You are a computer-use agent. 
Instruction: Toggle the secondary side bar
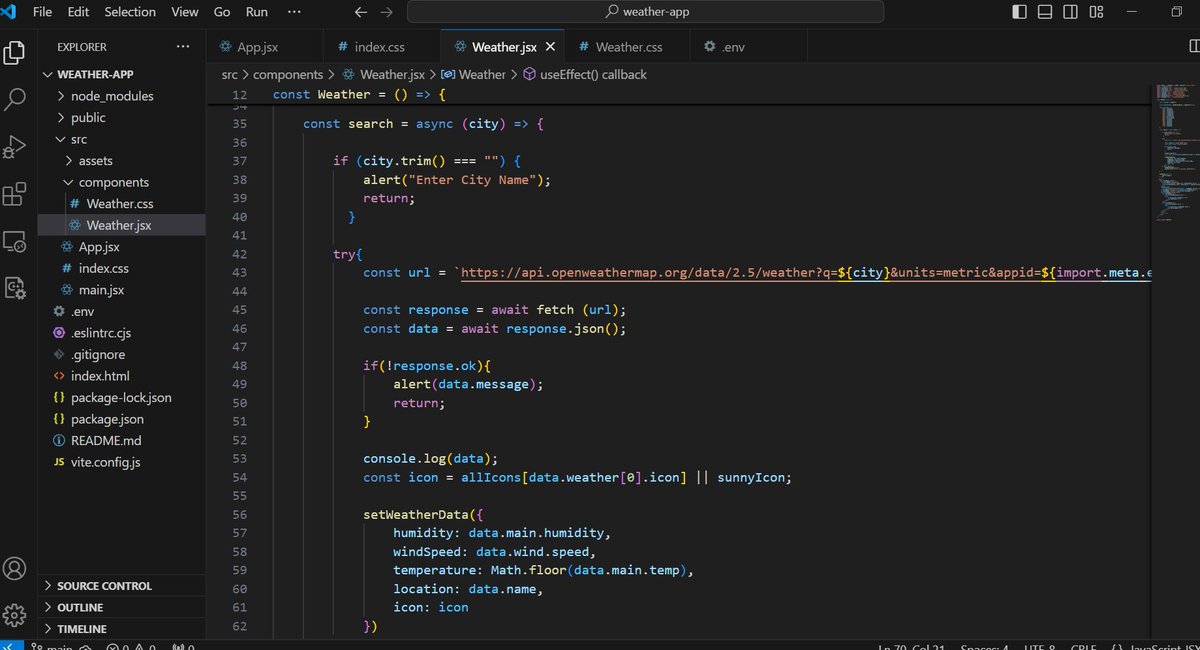(1071, 12)
